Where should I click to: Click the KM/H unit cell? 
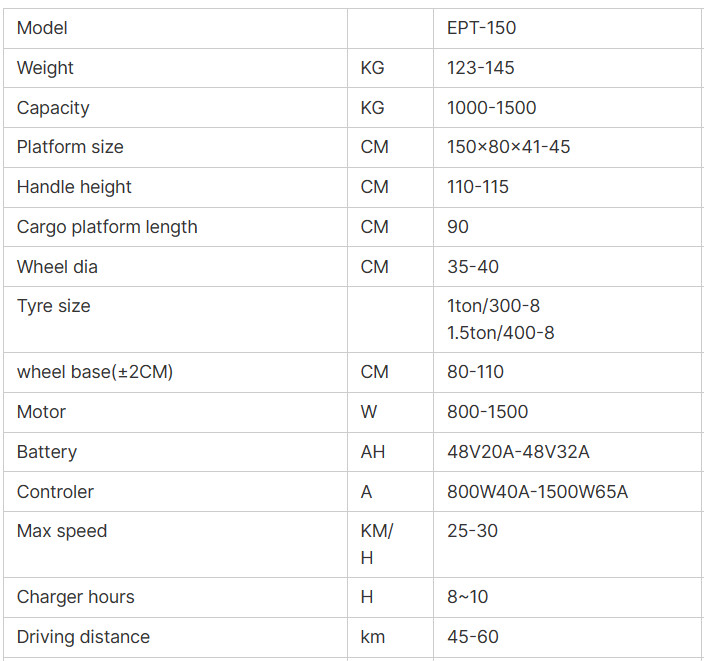click(390, 544)
